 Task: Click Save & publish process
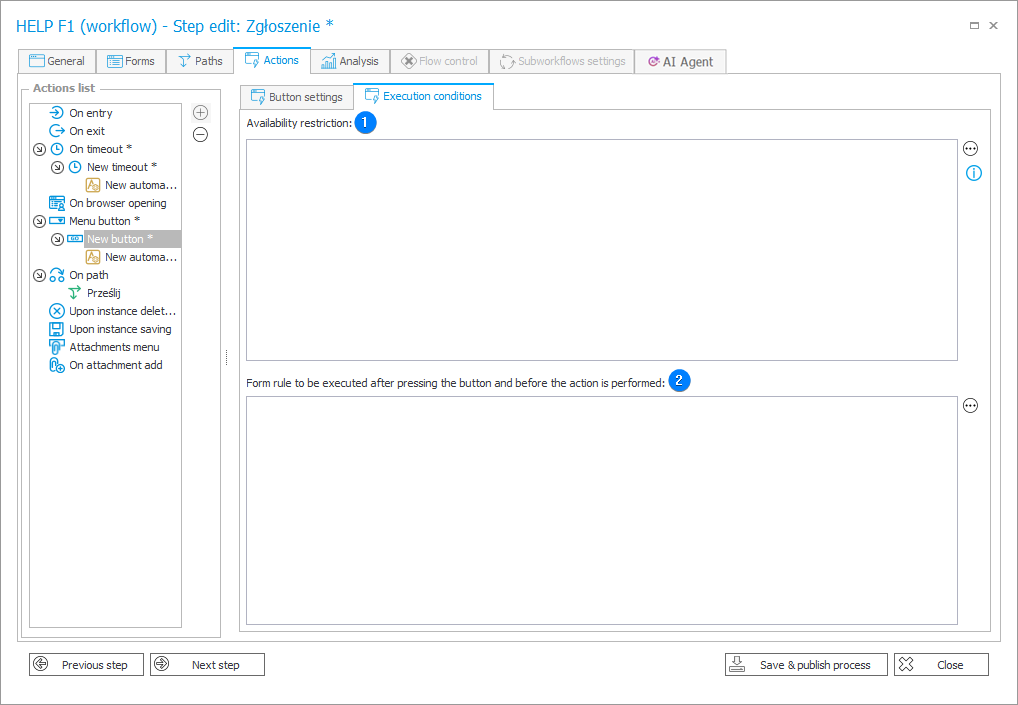tap(805, 664)
